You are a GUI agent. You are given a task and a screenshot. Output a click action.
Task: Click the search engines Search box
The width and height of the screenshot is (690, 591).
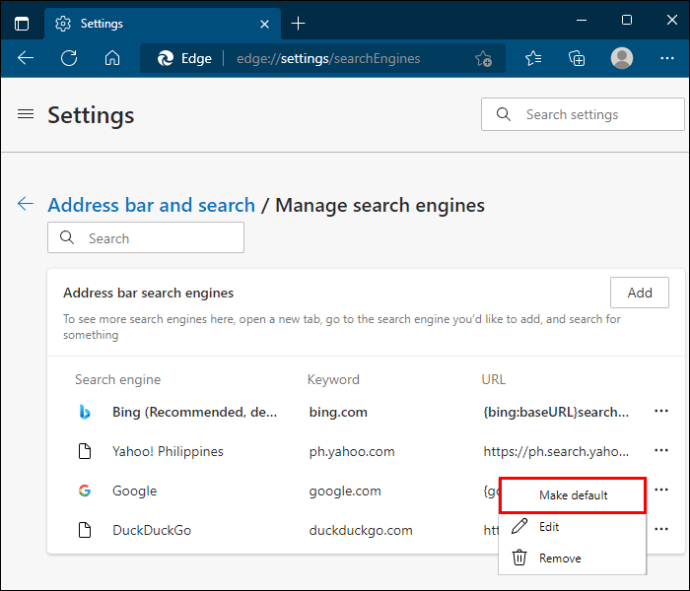click(x=145, y=238)
